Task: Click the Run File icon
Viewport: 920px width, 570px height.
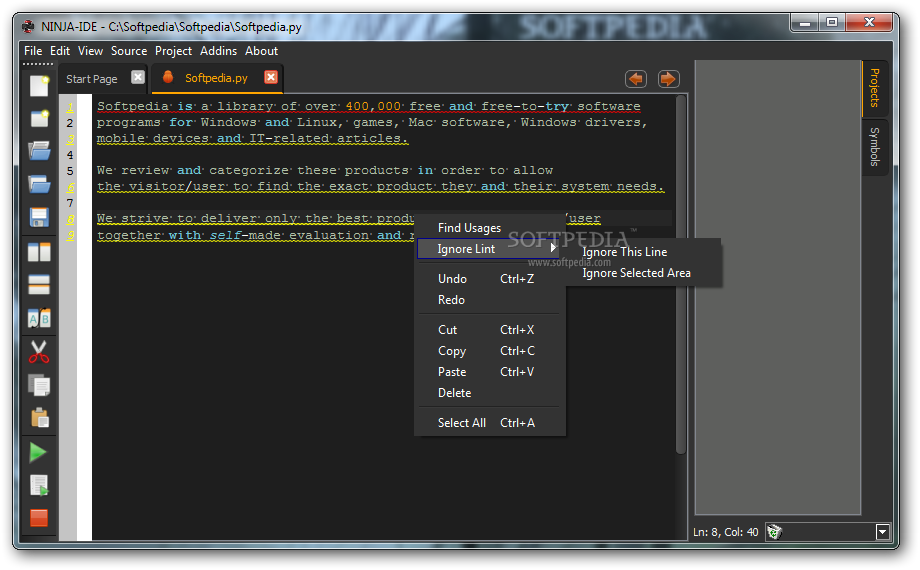Action: (39, 485)
